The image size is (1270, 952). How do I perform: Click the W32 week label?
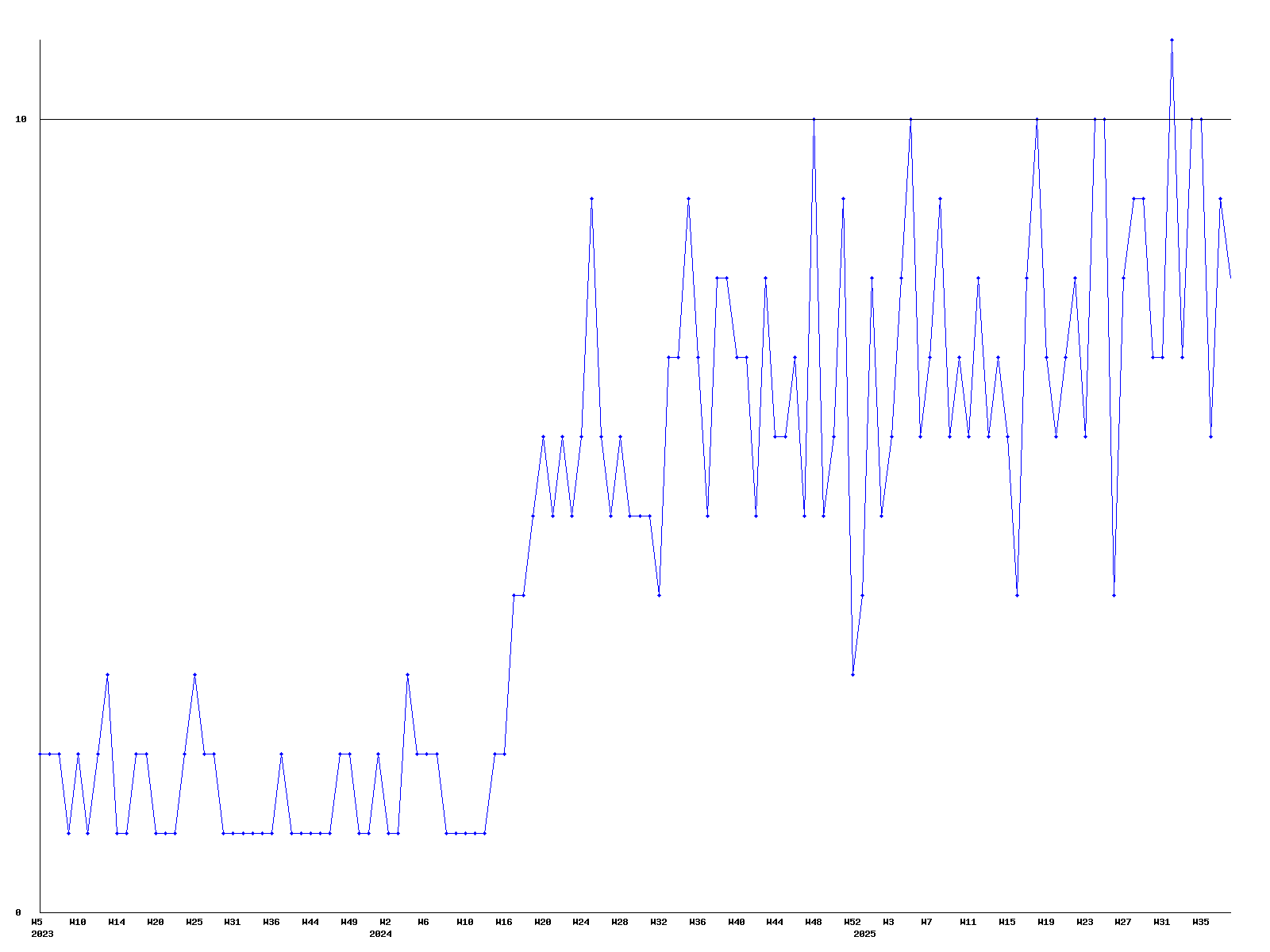[x=659, y=922]
